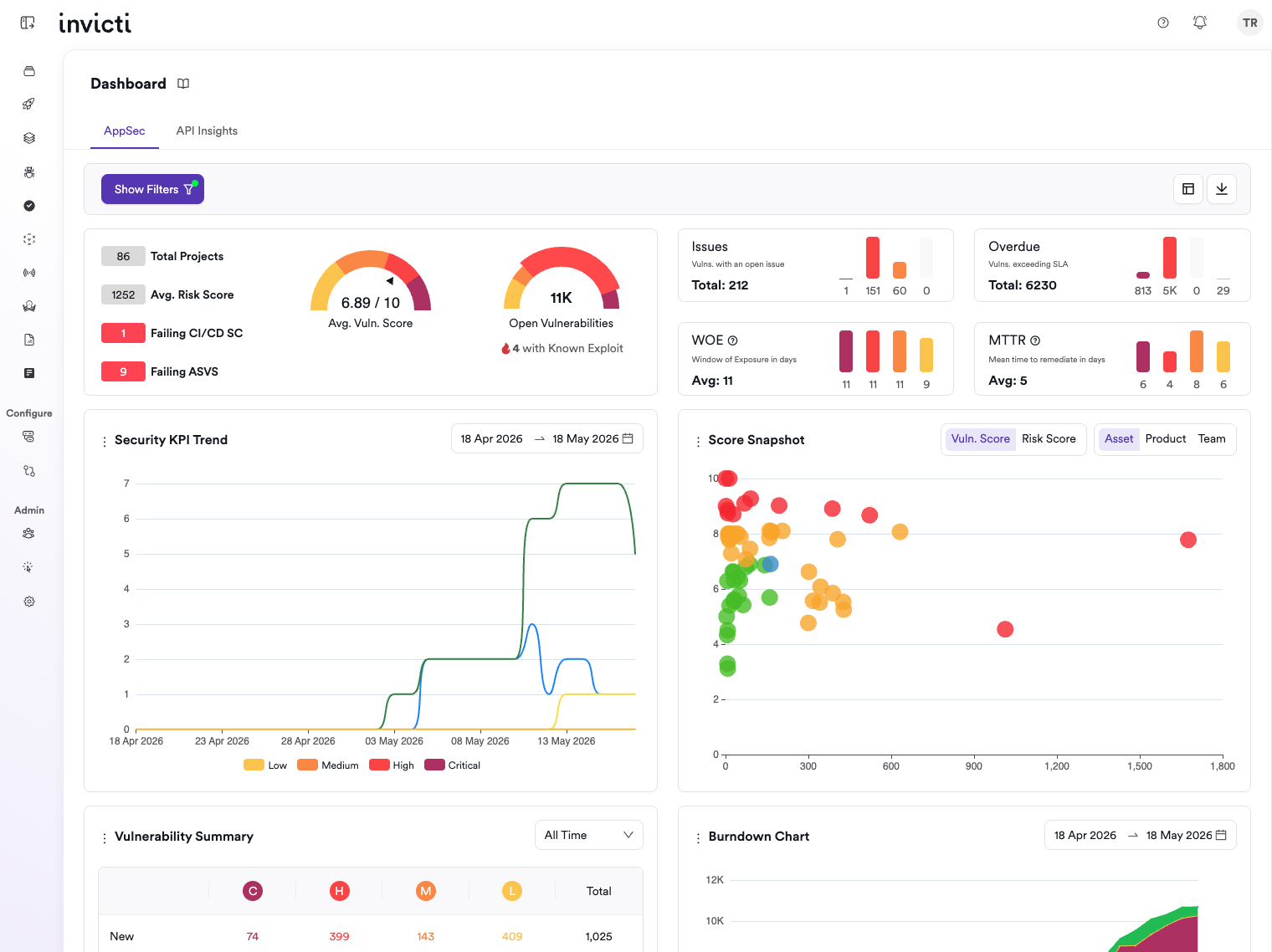Toggle the sidebar panel icon beside invicti logo
Screen dimensions: 1272x952
28,23
